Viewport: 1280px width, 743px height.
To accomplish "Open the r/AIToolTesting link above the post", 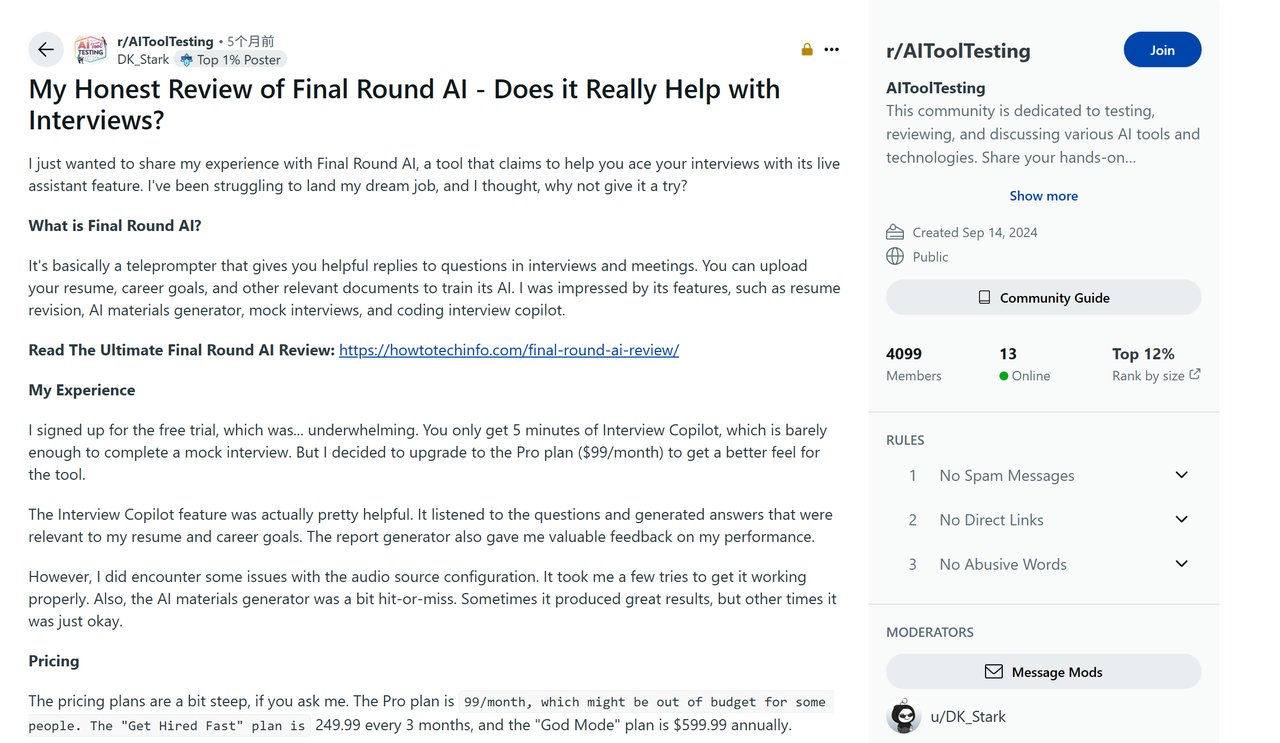I will click(x=165, y=41).
